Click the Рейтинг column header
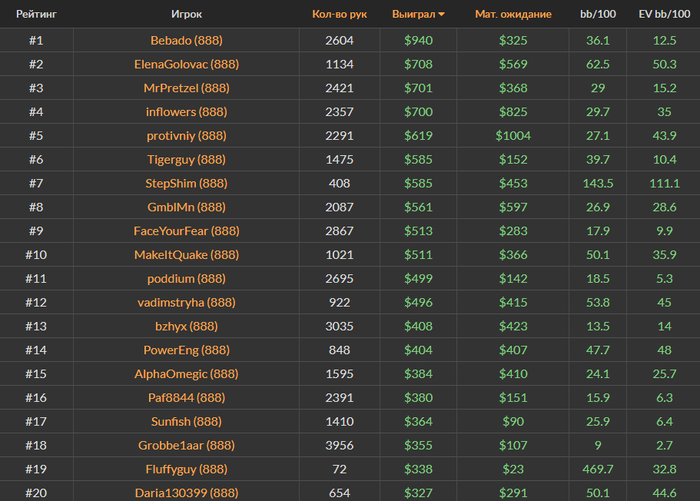 [35, 15]
